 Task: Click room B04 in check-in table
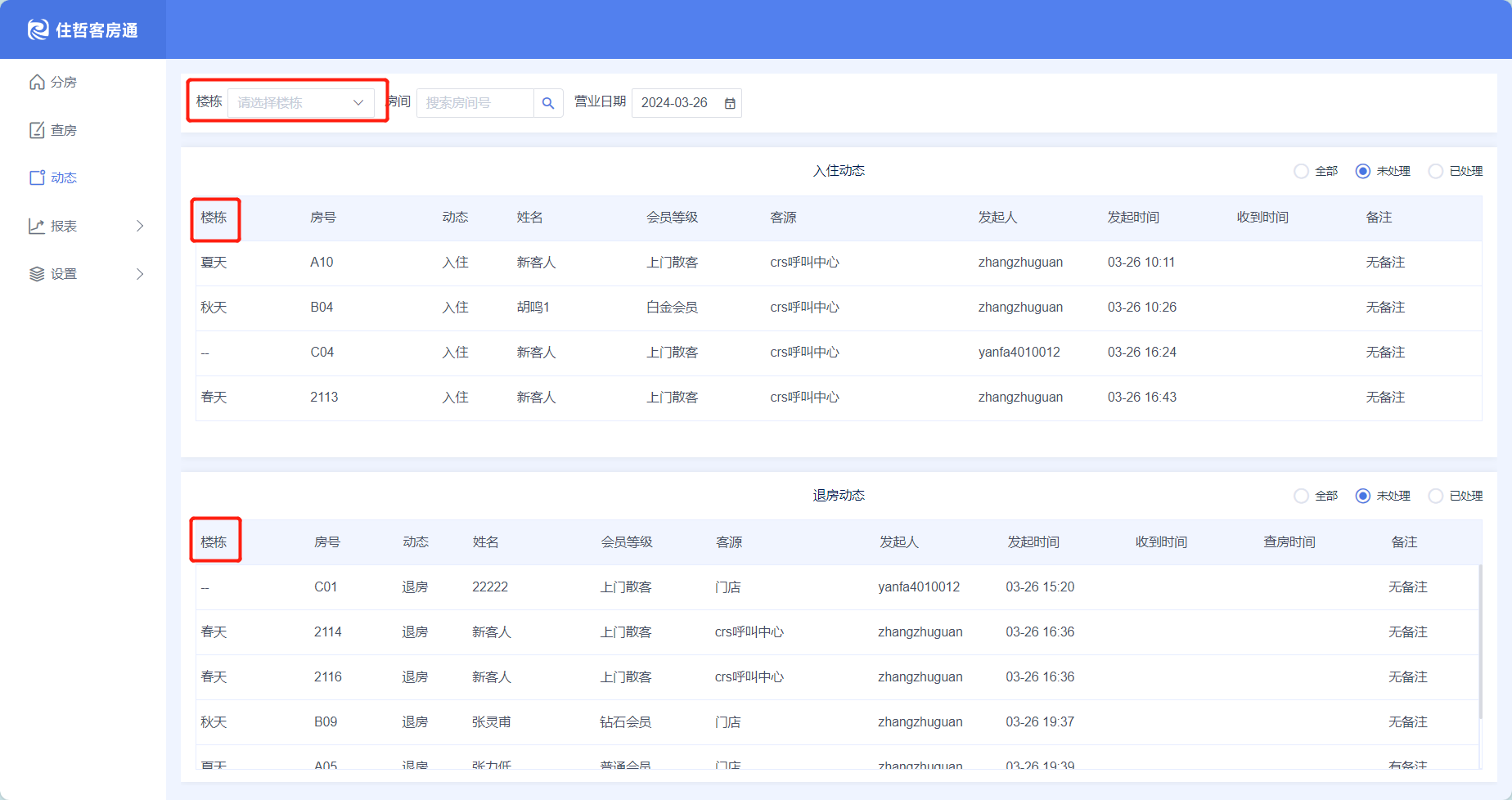coord(322,308)
